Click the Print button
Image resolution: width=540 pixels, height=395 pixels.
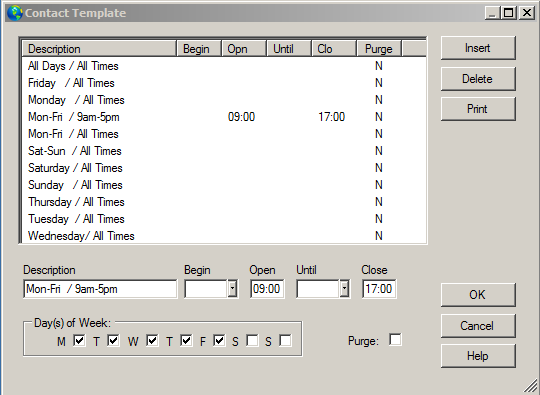click(478, 109)
